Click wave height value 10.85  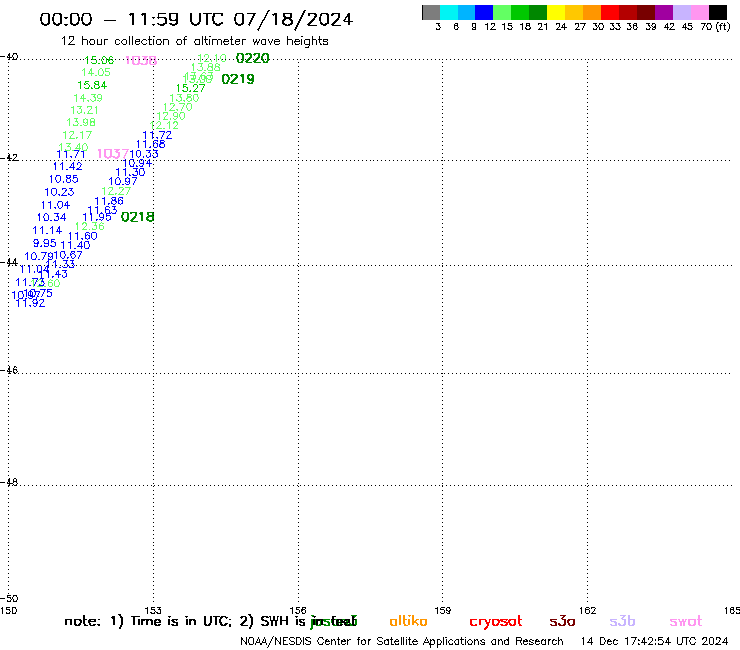point(64,179)
